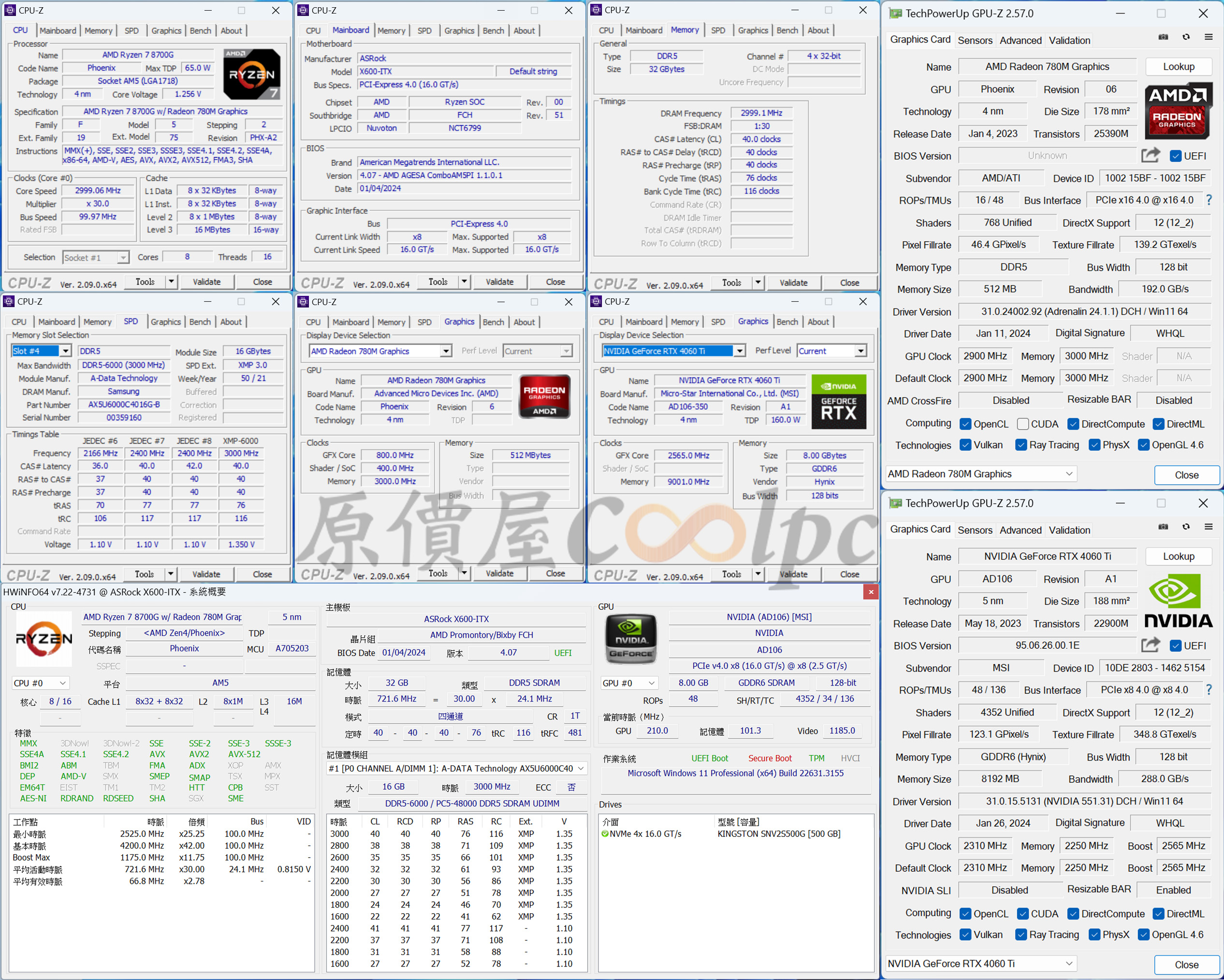
Task: Toggle CUDA checkbox in AMD GPU-Z window
Action: click(x=1023, y=424)
